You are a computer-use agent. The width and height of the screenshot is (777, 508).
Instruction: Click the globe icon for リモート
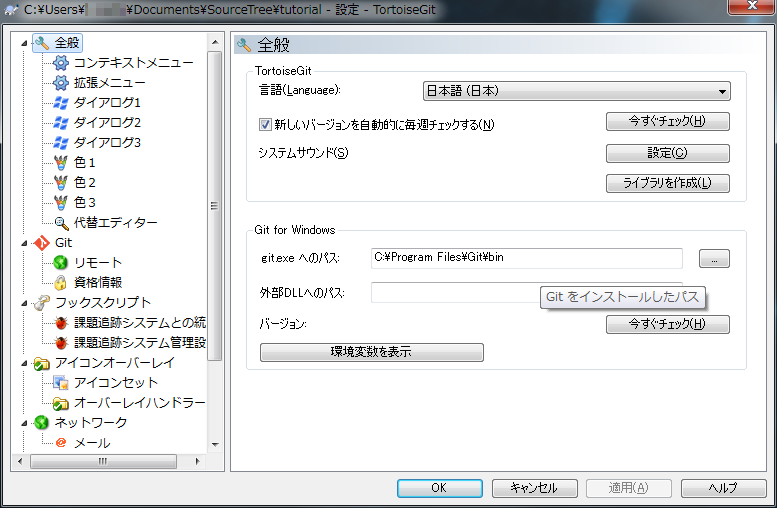pos(60,263)
